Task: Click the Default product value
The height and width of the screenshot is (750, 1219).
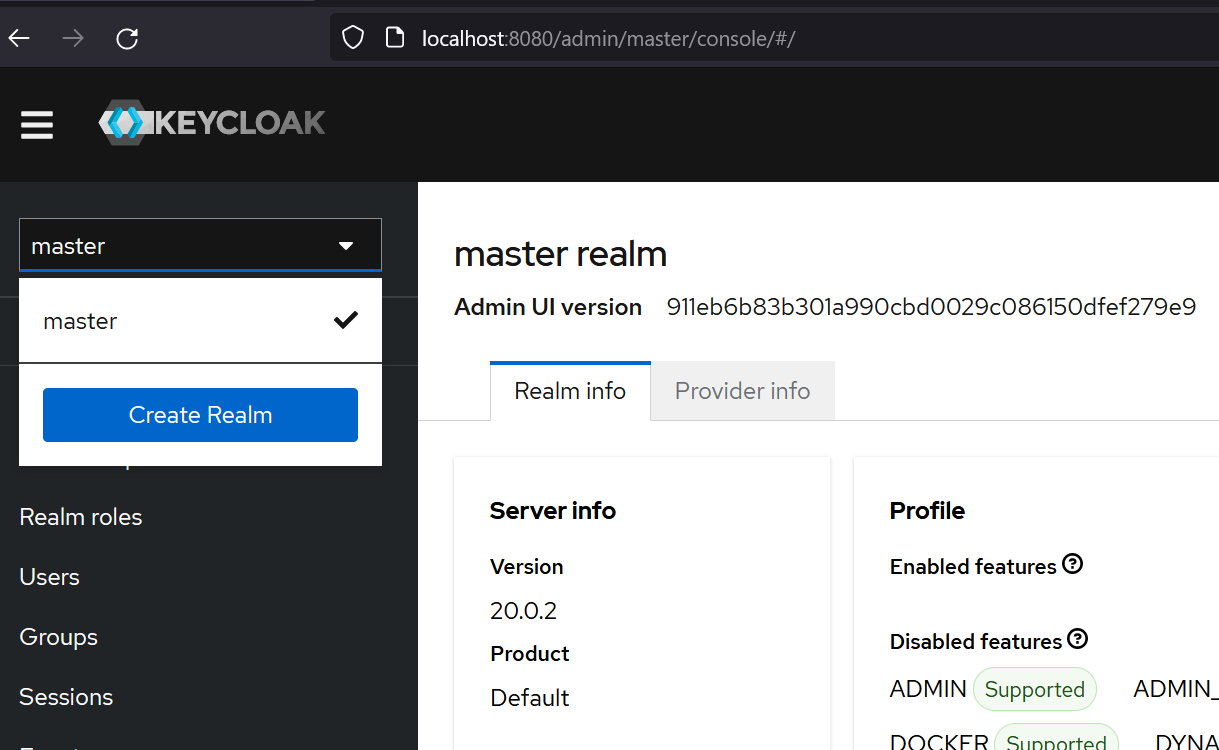Action: coord(530,697)
